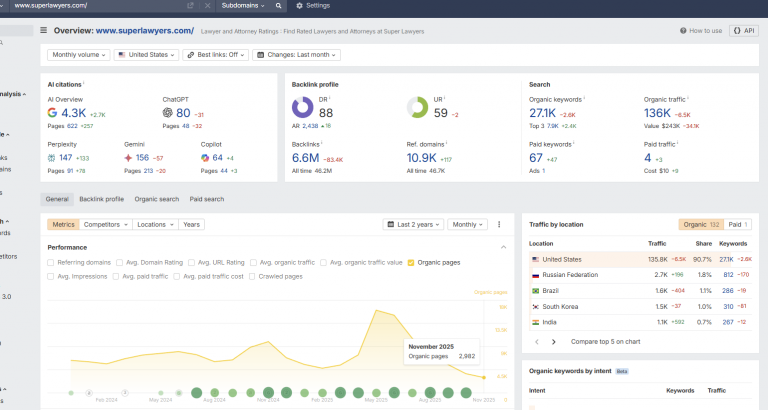768x410 pixels.
Task: Click the Gemini sparkle icon
Action: point(128,157)
